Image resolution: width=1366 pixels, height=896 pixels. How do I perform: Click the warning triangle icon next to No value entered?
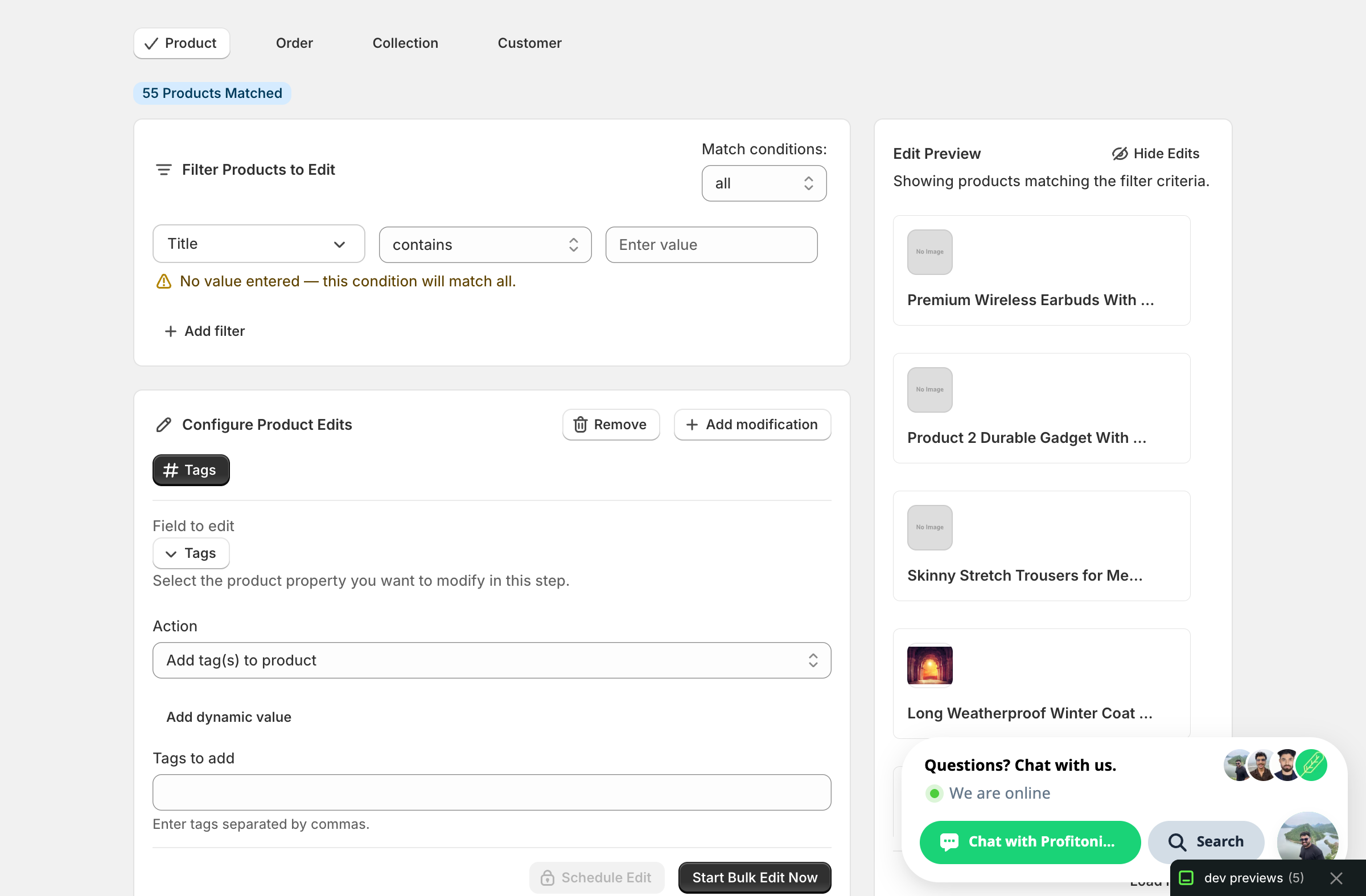click(164, 281)
